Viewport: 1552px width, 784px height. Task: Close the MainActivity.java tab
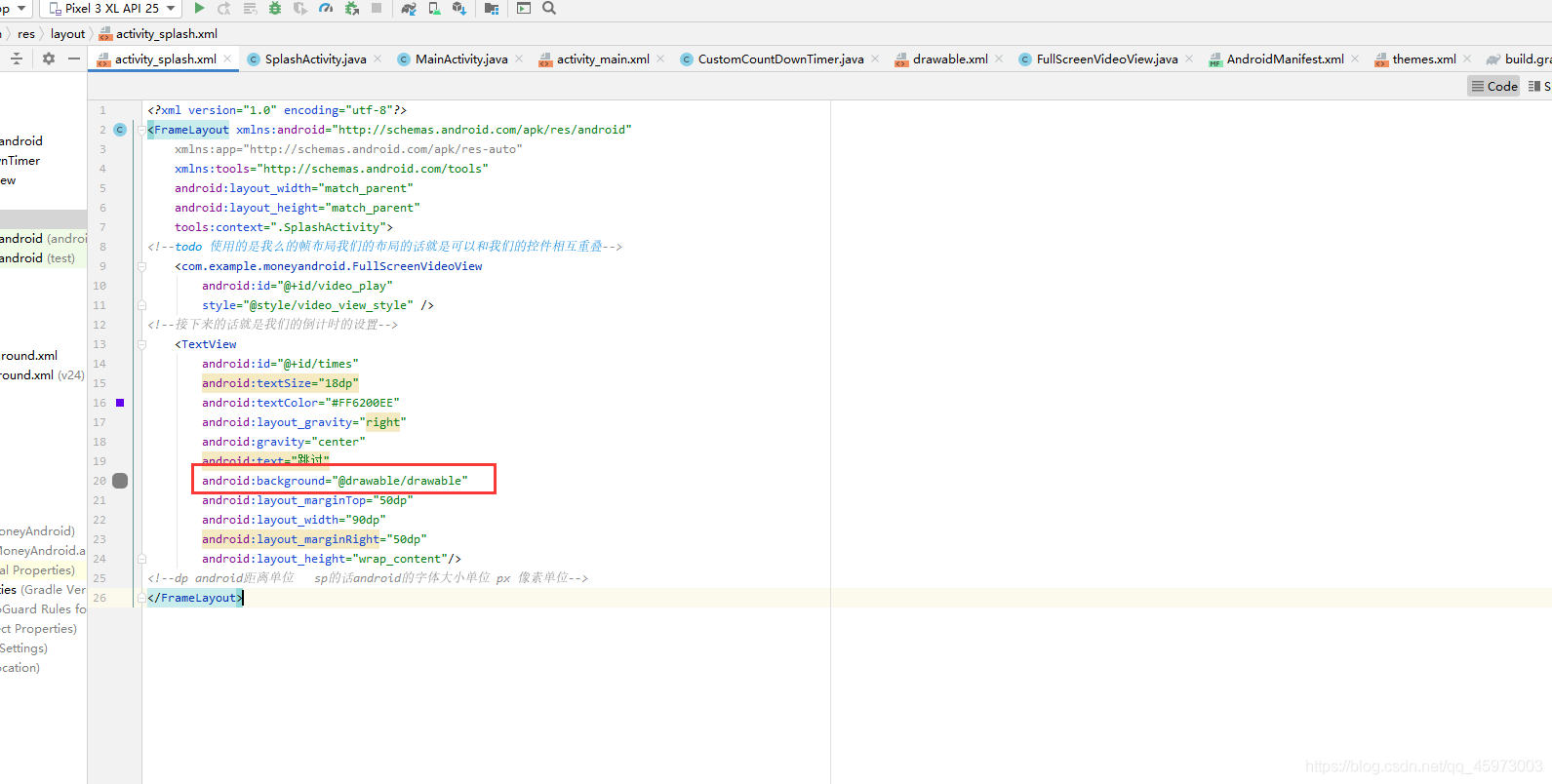coord(519,59)
